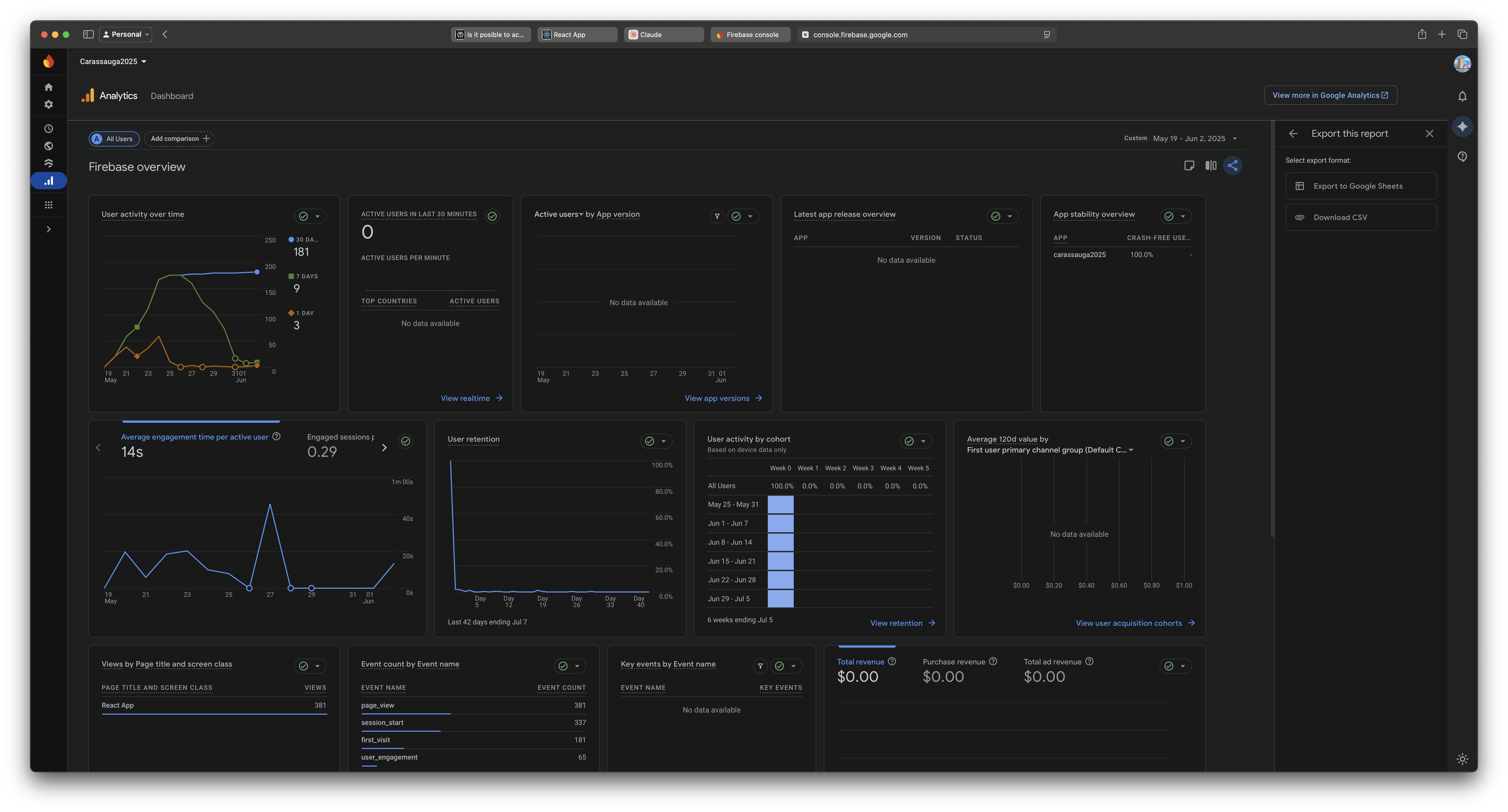This screenshot has height=812, width=1508.
Task: Click the green check on User retention card
Action: coord(649,441)
